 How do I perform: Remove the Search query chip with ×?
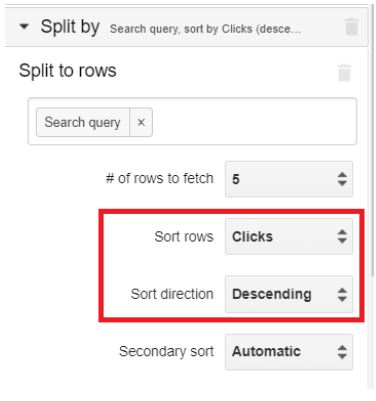141,122
